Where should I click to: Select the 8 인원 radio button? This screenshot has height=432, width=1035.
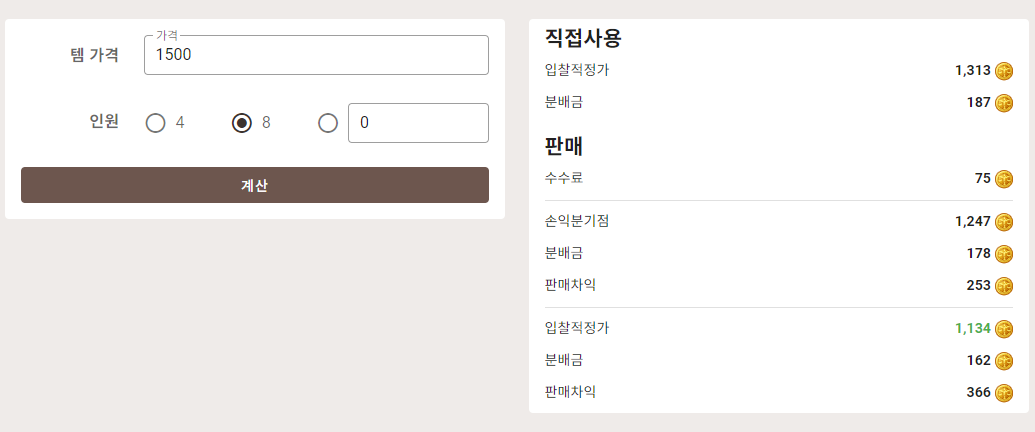(242, 123)
